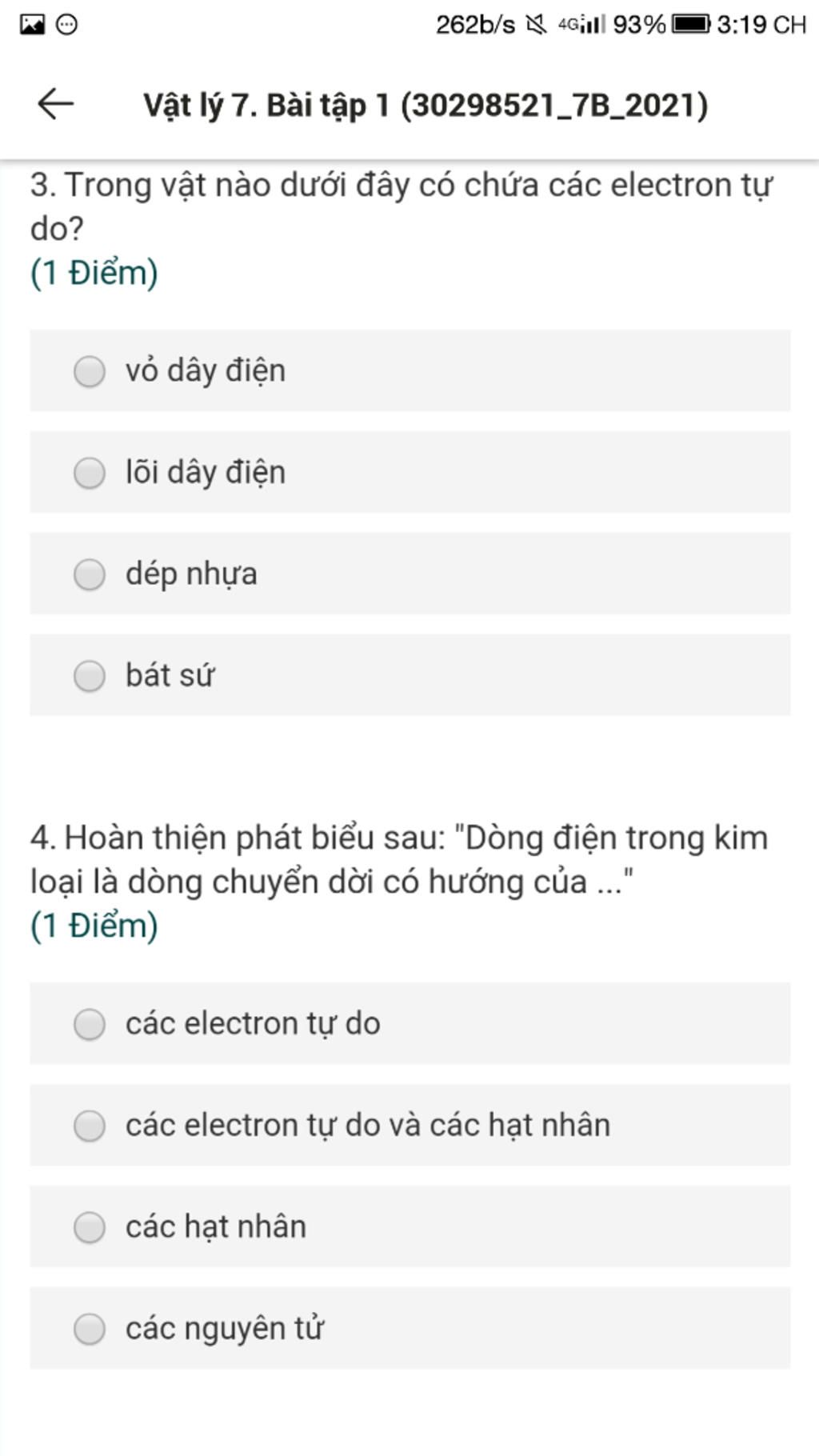Pick the "các nguyên tử" radio option
This screenshot has height=1456, width=819.
click(x=90, y=1329)
